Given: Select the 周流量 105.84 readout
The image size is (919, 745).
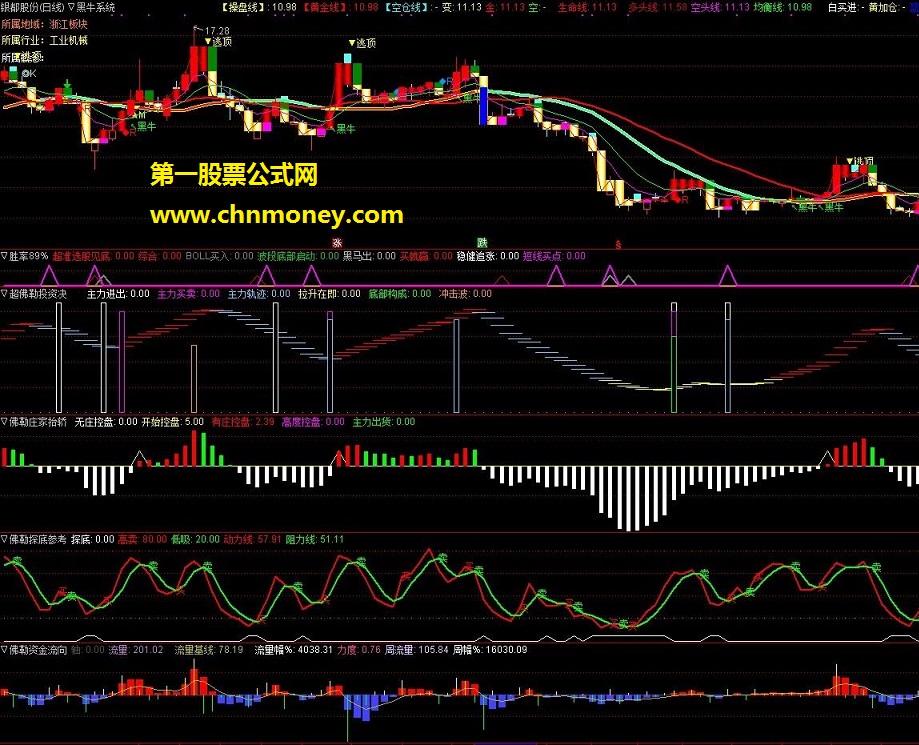Looking at the screenshot, I should 416,650.
